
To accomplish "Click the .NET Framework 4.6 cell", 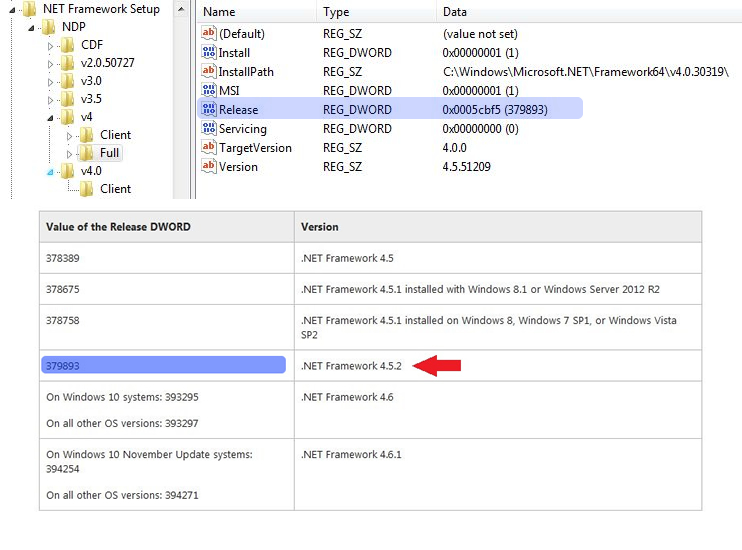I will pos(498,410).
